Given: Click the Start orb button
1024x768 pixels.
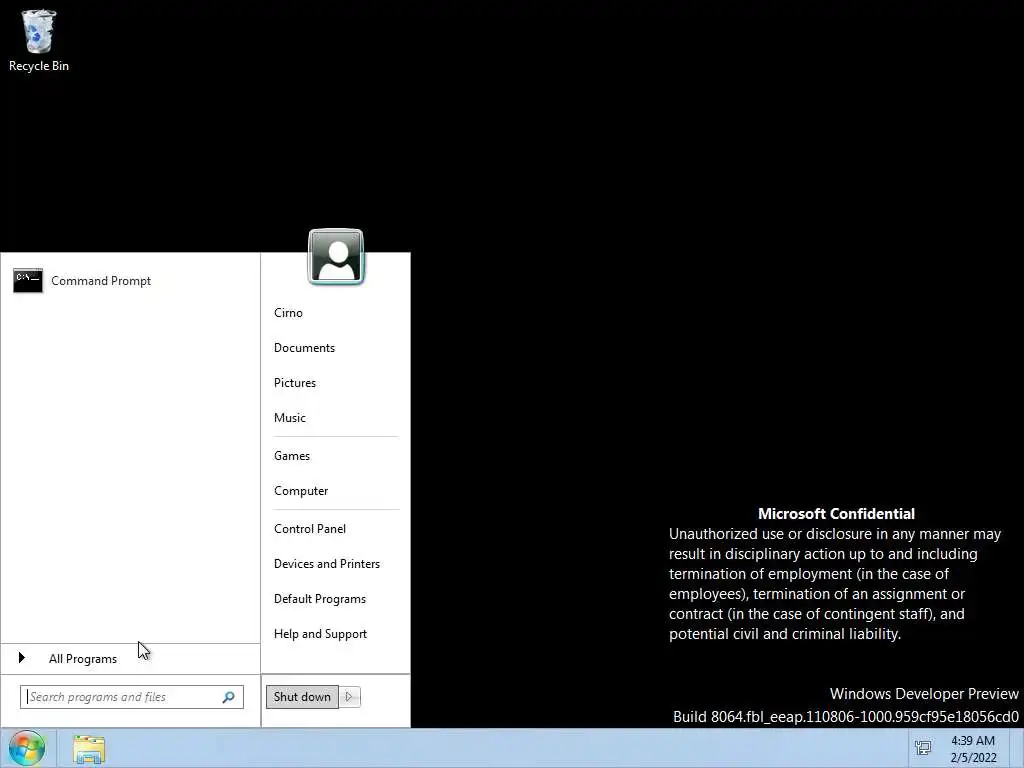Looking at the screenshot, I should (26, 748).
